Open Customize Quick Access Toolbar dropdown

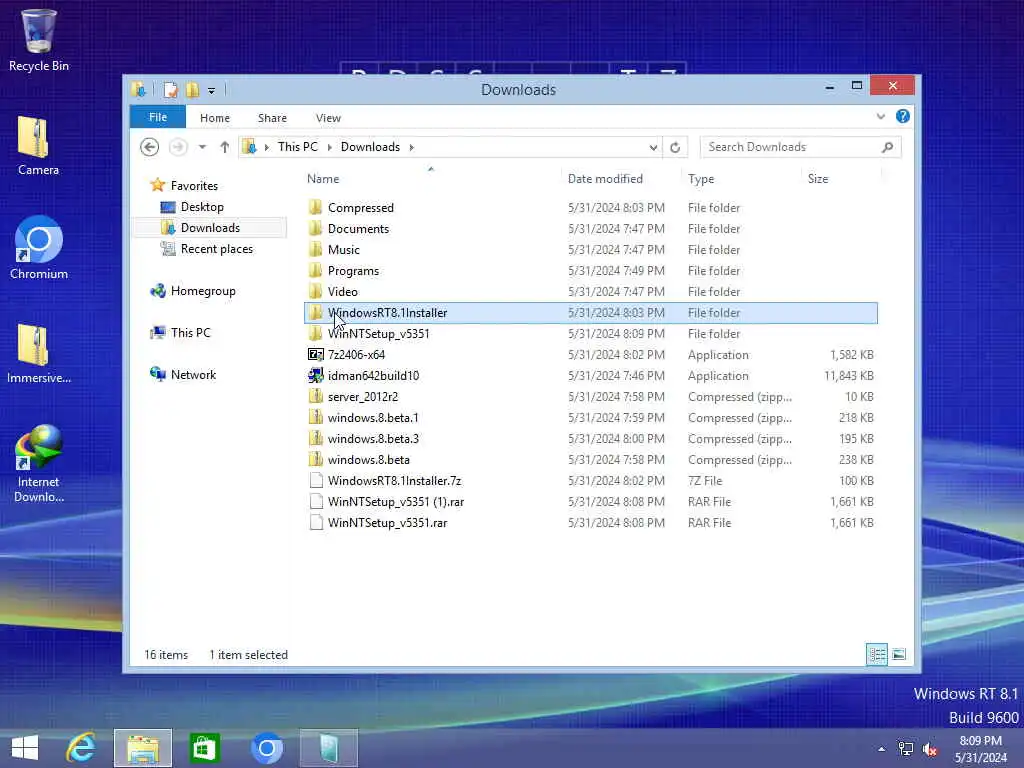click(x=212, y=91)
